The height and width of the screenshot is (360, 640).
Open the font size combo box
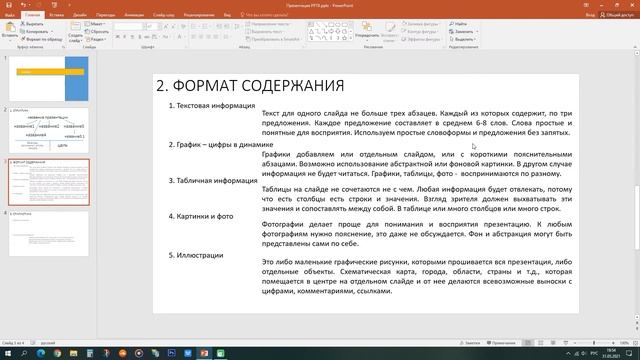click(x=151, y=27)
